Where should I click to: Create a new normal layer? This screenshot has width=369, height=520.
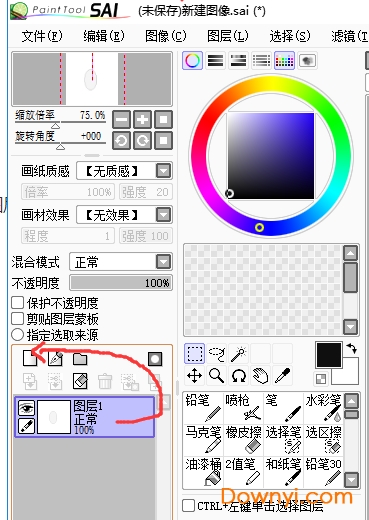[30, 358]
